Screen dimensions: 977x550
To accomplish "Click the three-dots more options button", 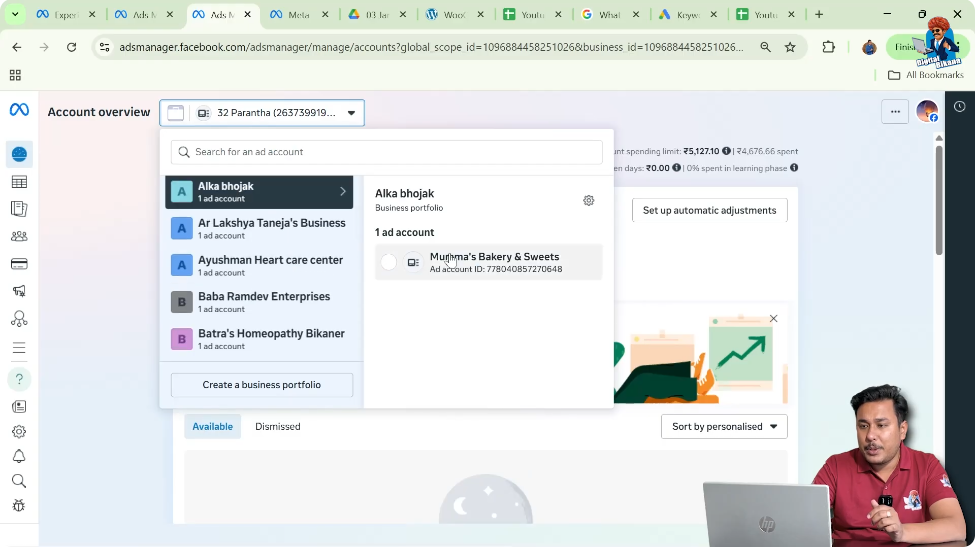I will 895,112.
